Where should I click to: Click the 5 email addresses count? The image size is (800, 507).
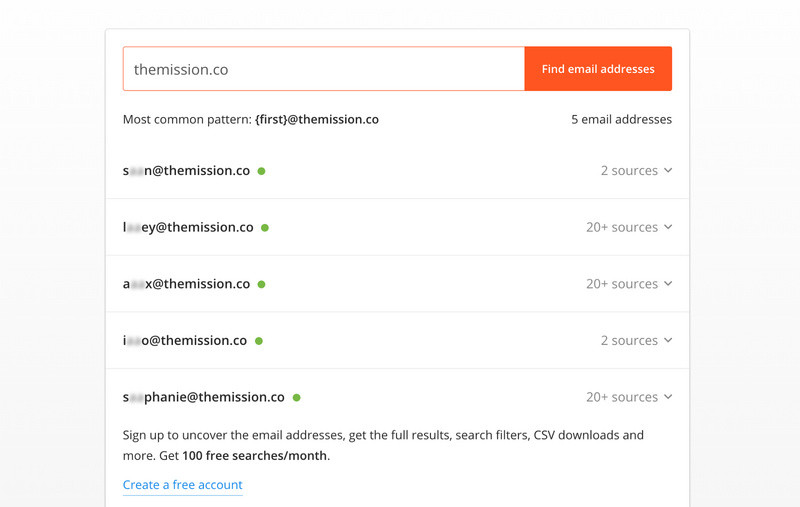[621, 120]
